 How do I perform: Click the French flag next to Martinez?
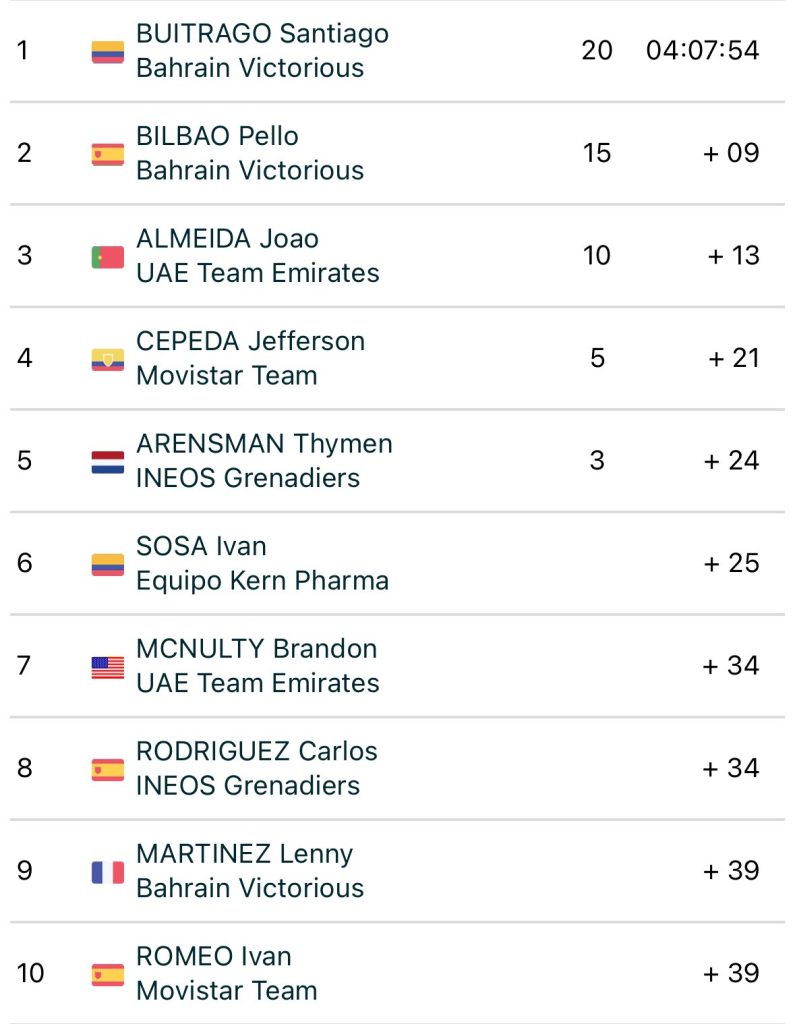point(107,872)
